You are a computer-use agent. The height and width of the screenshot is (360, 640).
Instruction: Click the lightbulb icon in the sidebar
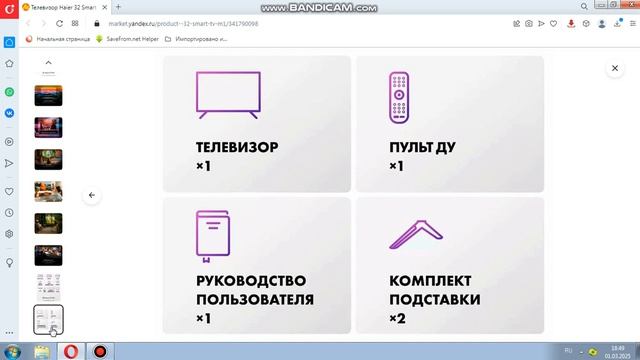pos(9,262)
